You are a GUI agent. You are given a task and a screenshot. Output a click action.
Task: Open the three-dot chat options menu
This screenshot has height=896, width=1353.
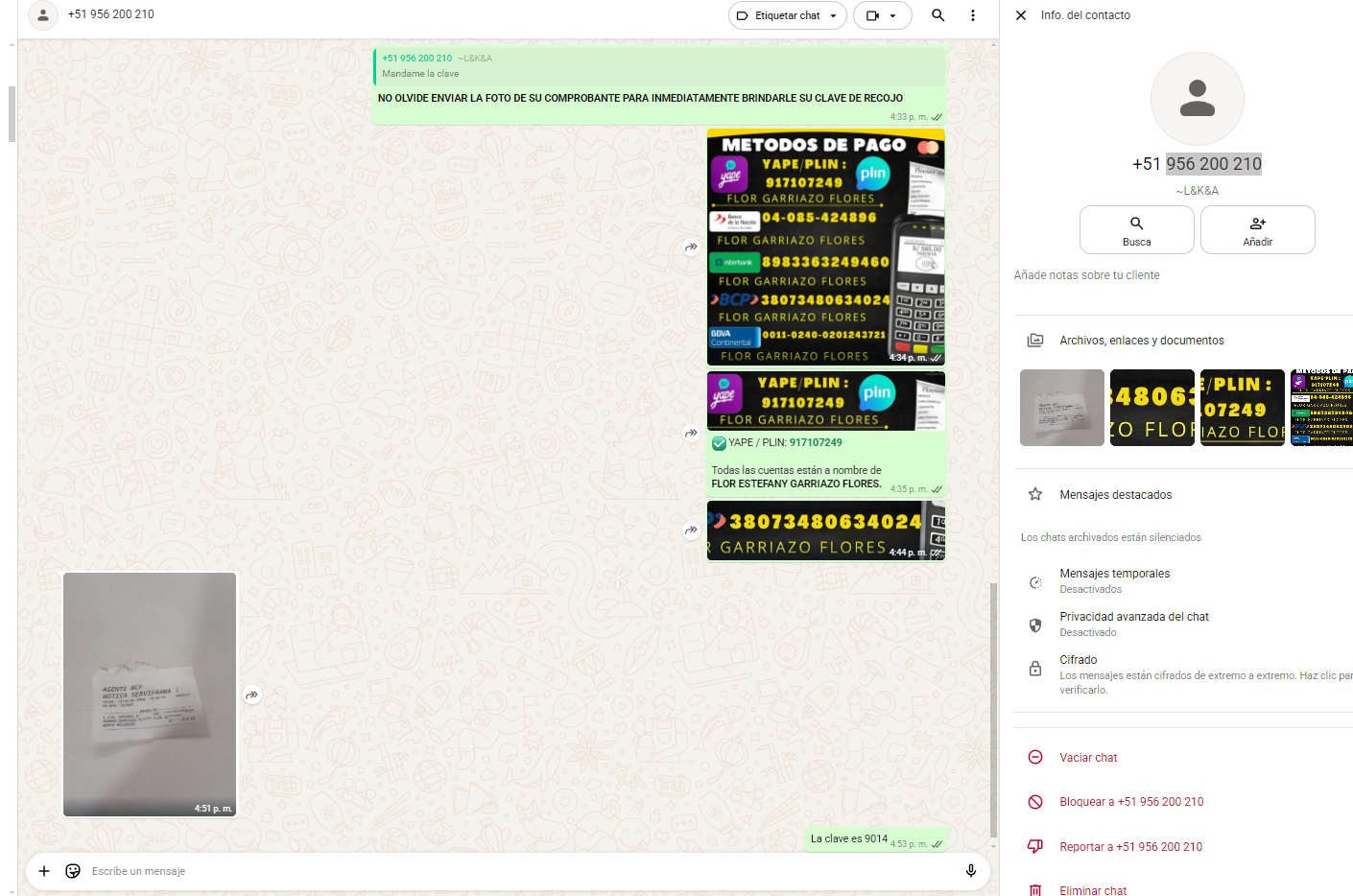click(972, 15)
